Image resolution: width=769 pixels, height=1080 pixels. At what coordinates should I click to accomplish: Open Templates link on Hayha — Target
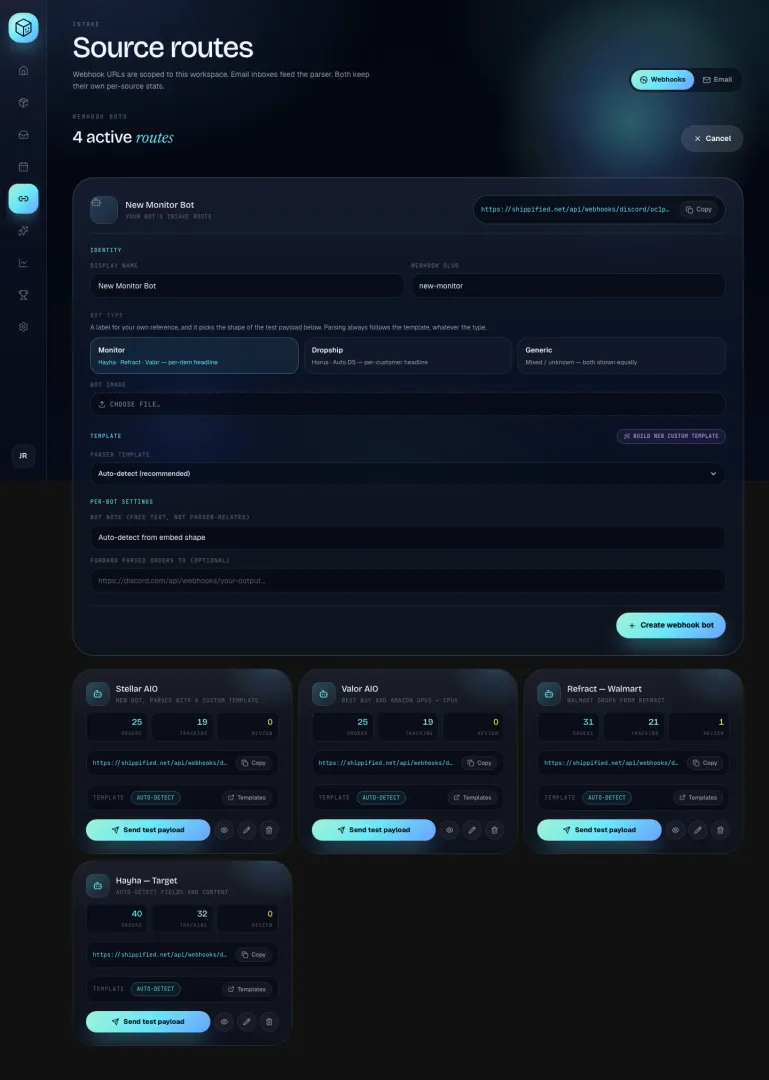(x=247, y=989)
